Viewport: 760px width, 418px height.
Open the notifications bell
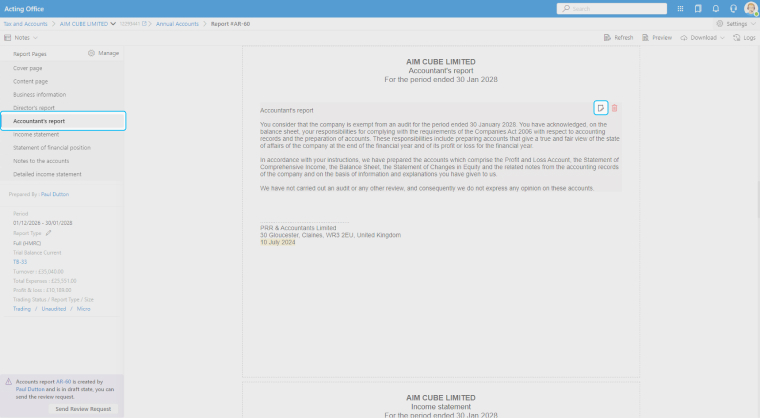click(x=715, y=8)
